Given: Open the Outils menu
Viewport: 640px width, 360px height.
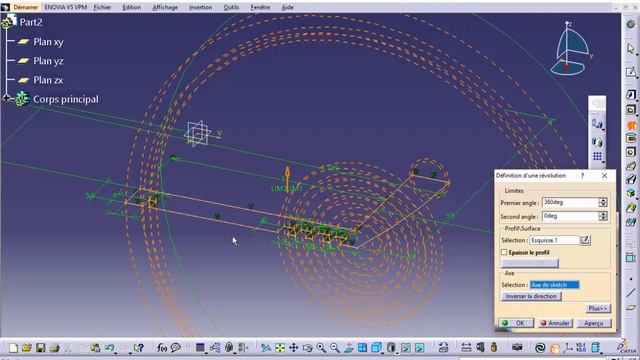Looking at the screenshot, I should point(231,7).
